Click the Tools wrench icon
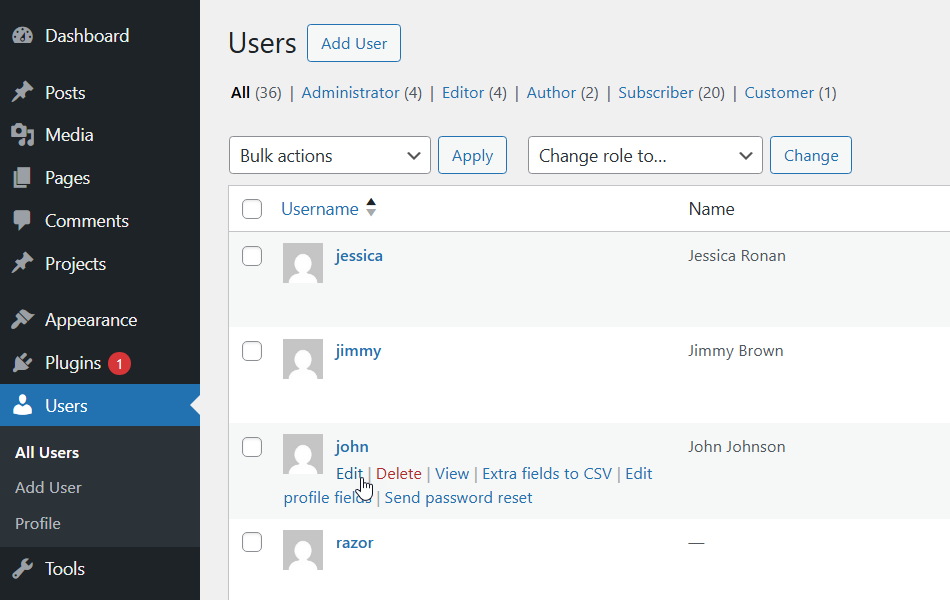The width and height of the screenshot is (950, 600). pyautogui.click(x=22, y=568)
